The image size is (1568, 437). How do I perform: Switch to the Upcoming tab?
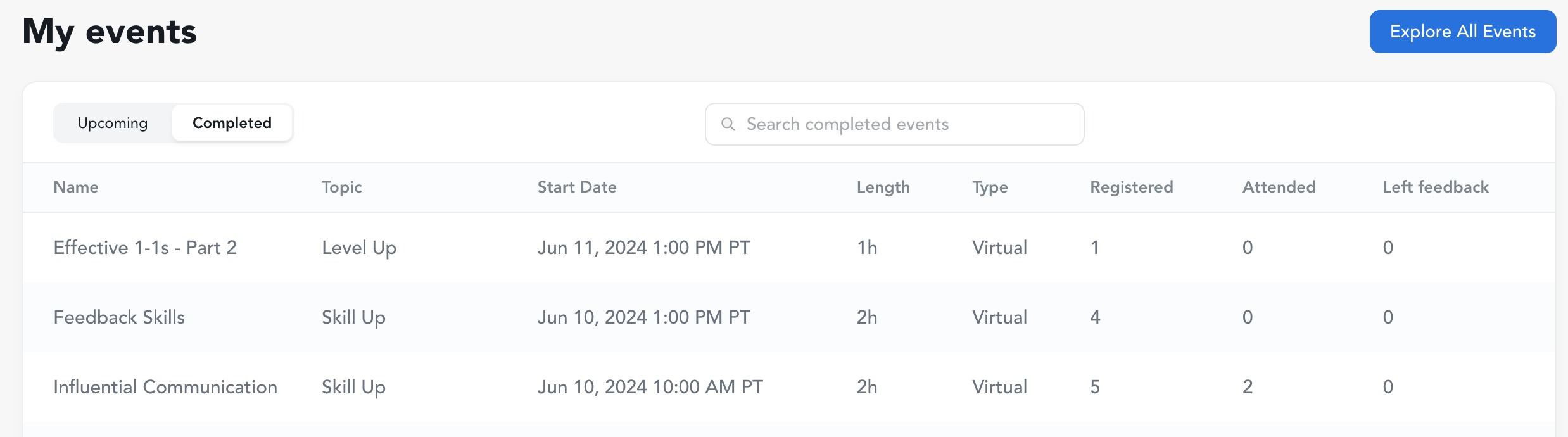point(113,123)
